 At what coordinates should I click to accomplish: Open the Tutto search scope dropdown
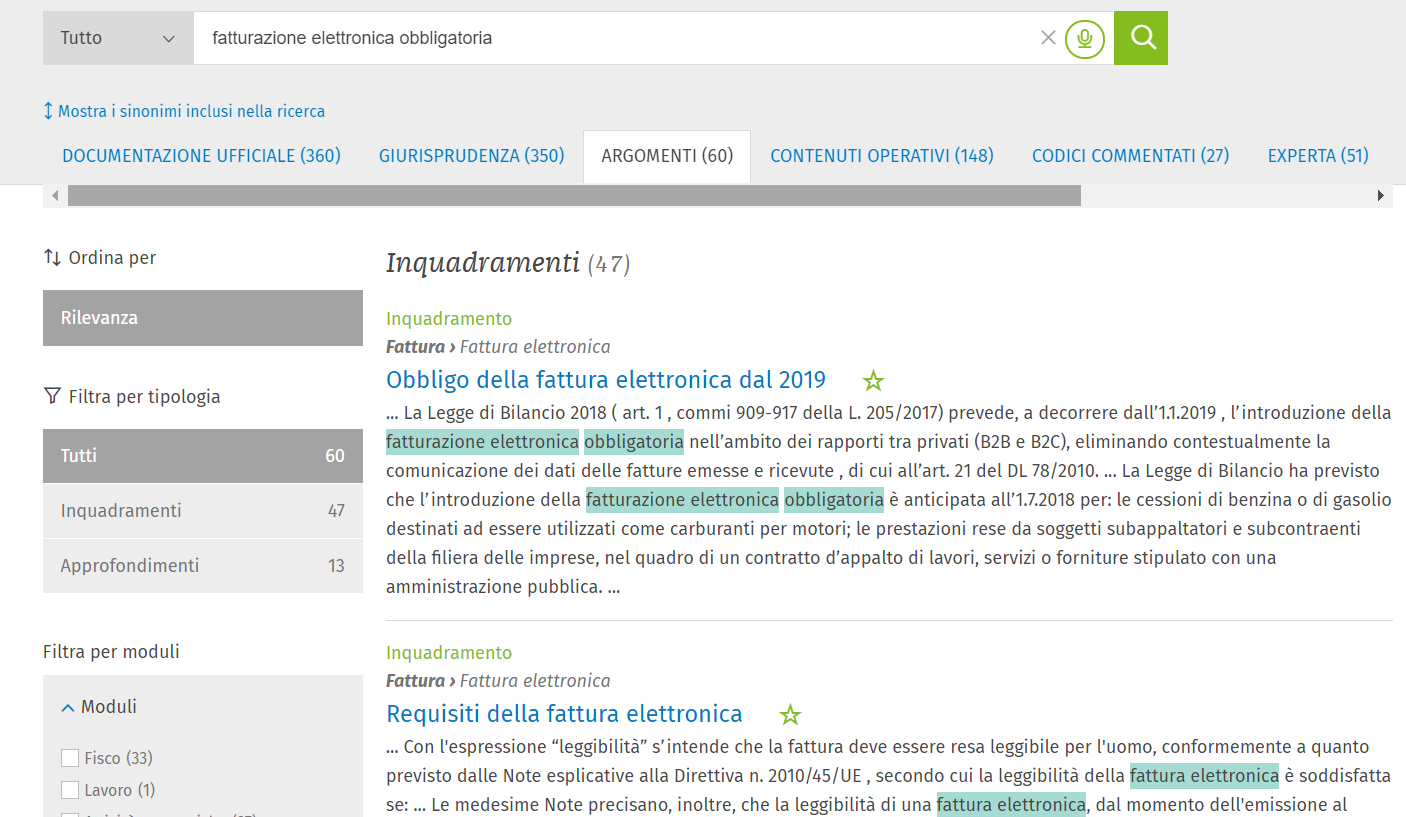(118, 38)
